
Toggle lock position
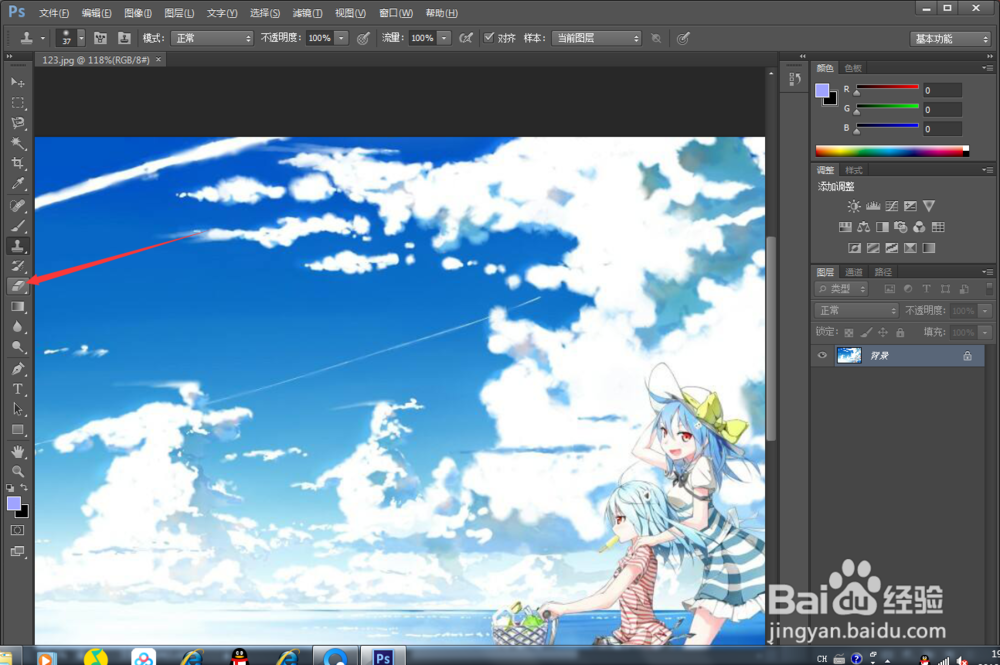pyautogui.click(x=883, y=332)
